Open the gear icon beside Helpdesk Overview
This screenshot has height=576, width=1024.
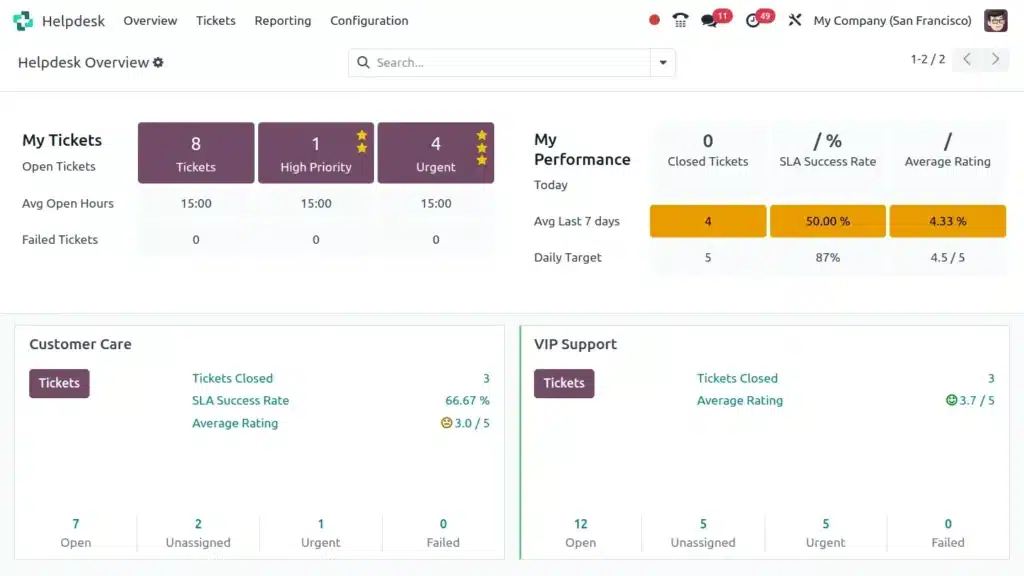(158, 62)
